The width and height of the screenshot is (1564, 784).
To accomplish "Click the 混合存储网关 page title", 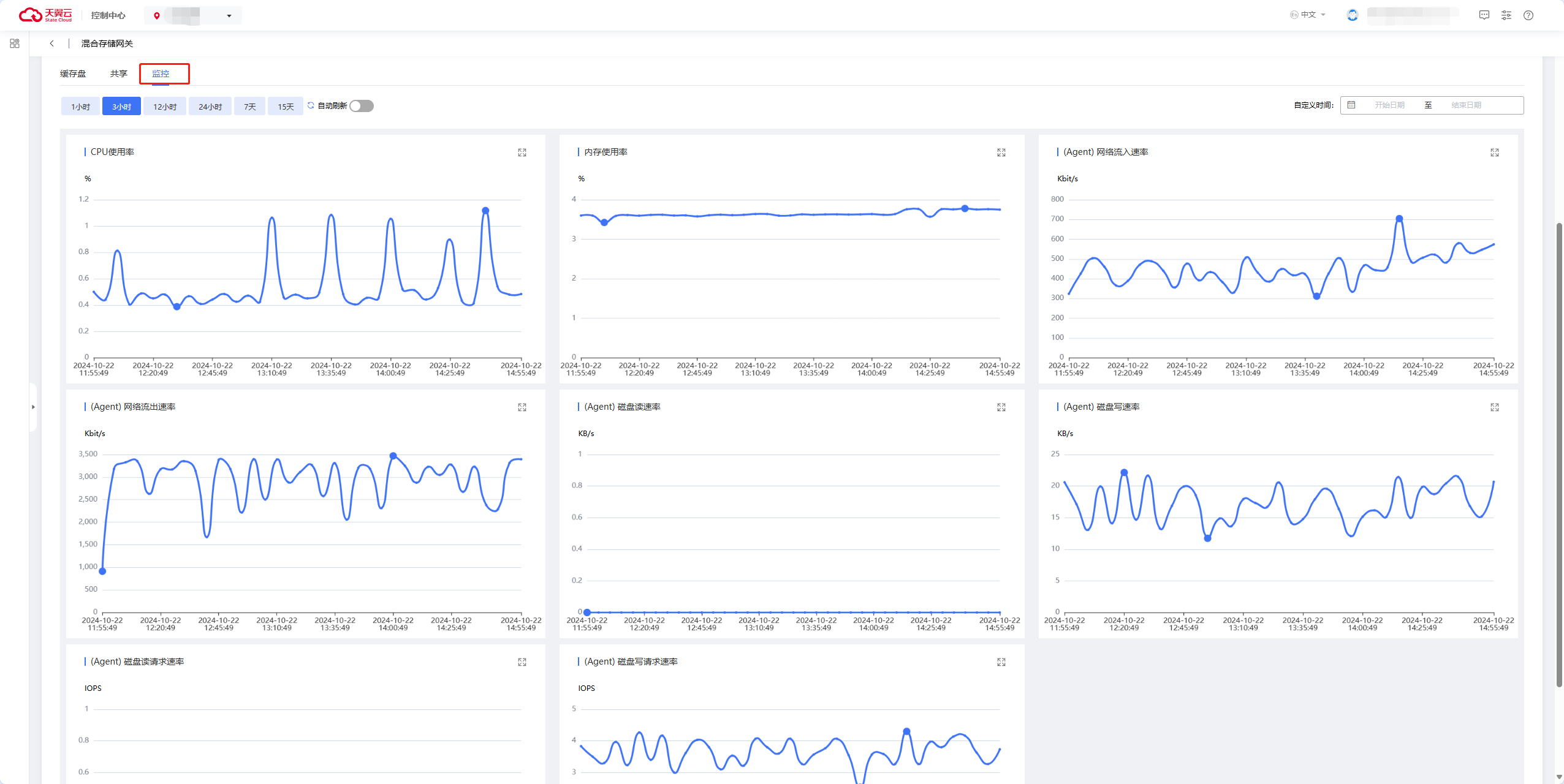I will click(x=107, y=43).
